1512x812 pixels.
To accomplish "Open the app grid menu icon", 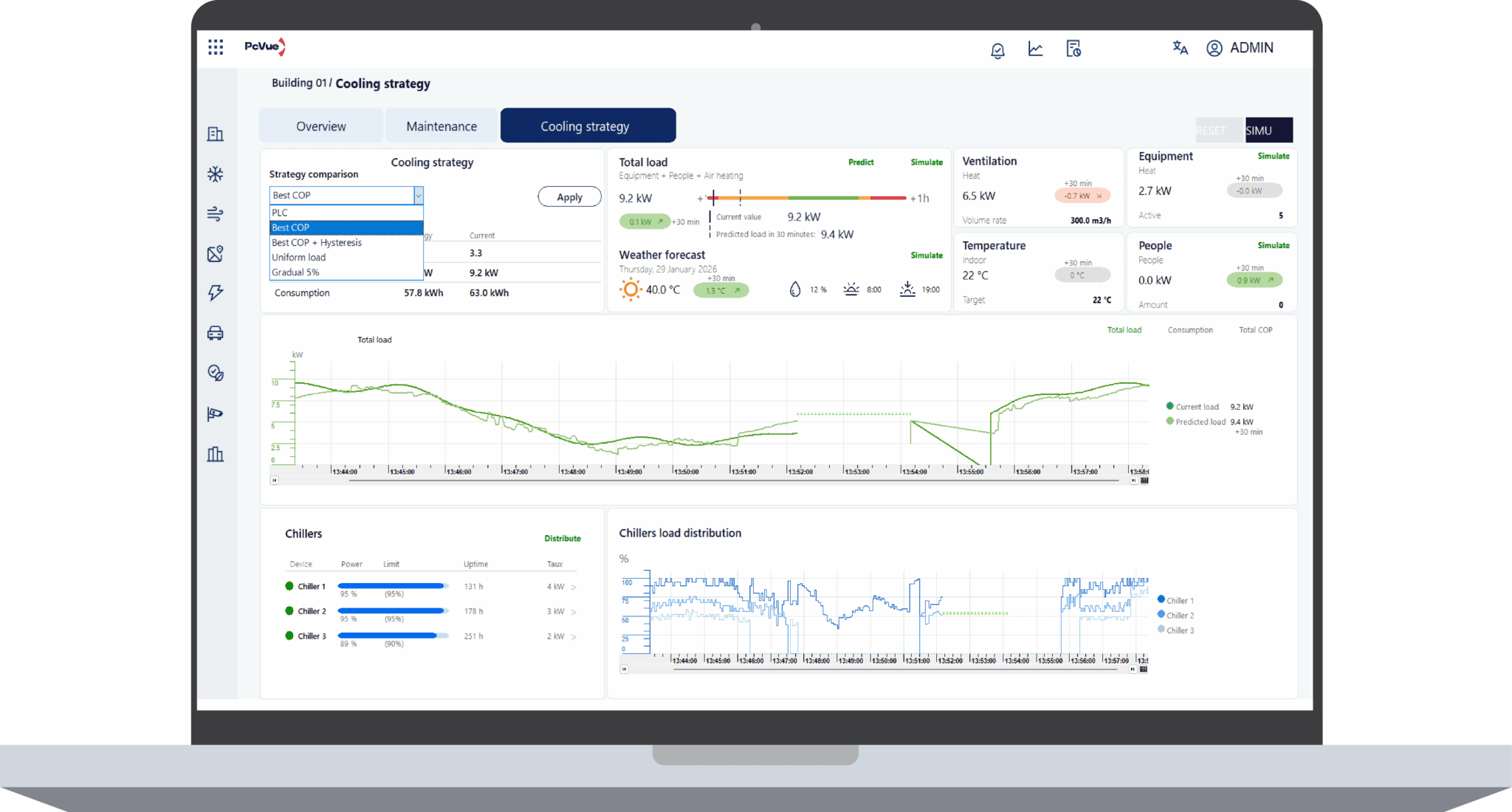I will (216, 47).
